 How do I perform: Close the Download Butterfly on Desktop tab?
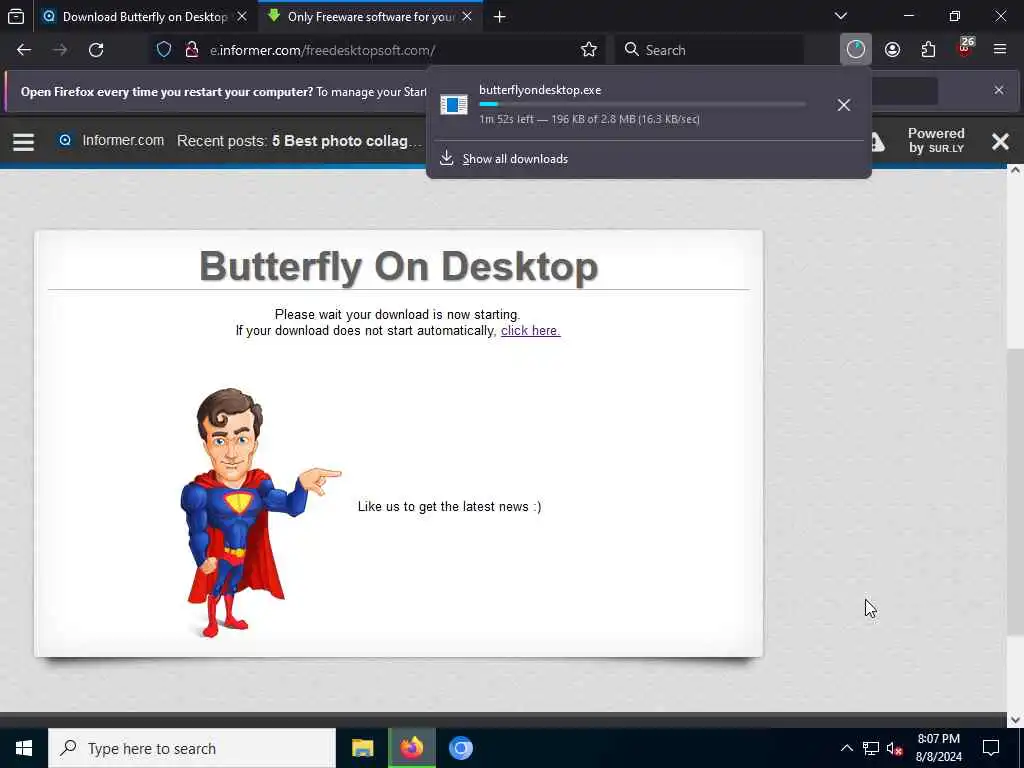pos(242,17)
